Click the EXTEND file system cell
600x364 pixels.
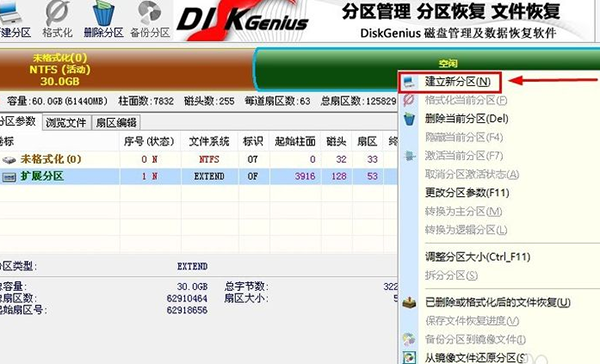click(209, 176)
